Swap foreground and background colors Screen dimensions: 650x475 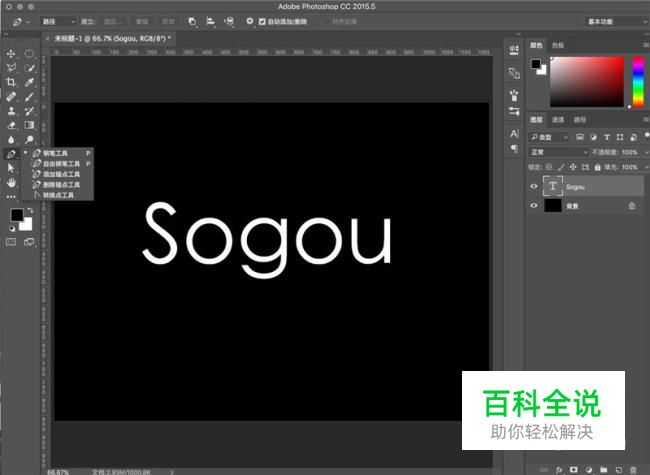[30, 211]
